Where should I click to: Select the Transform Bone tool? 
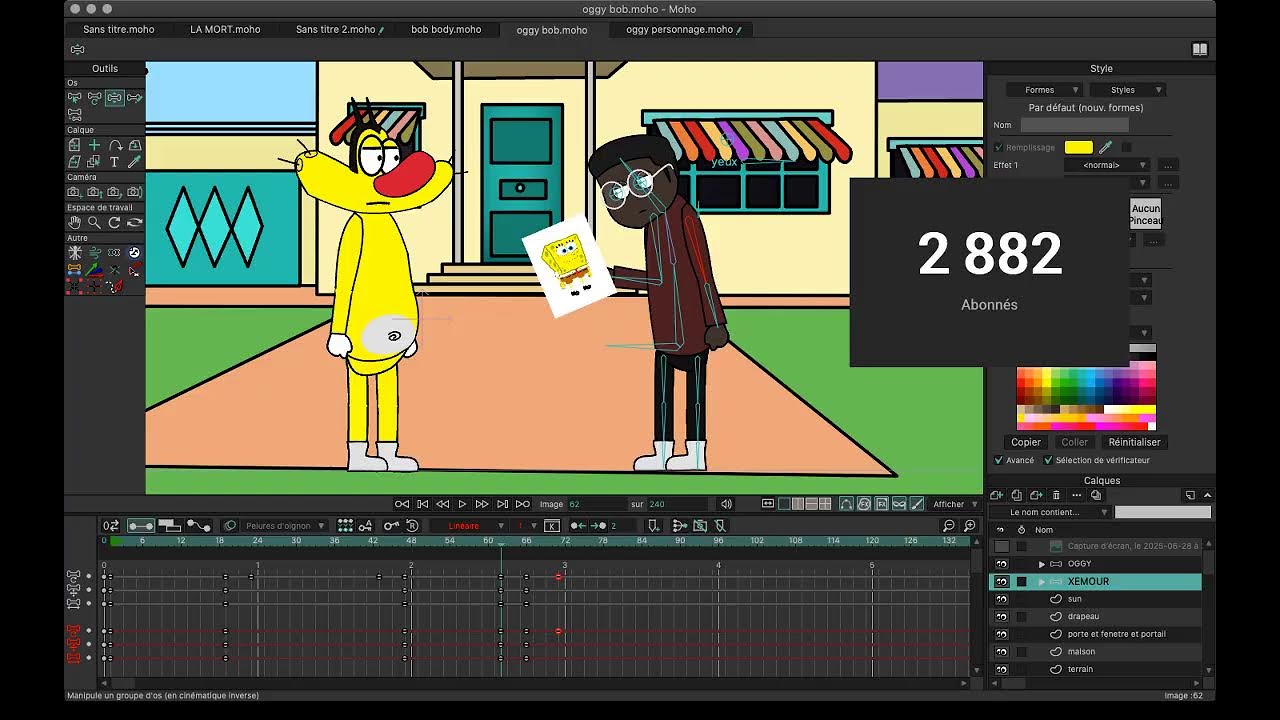(94, 98)
